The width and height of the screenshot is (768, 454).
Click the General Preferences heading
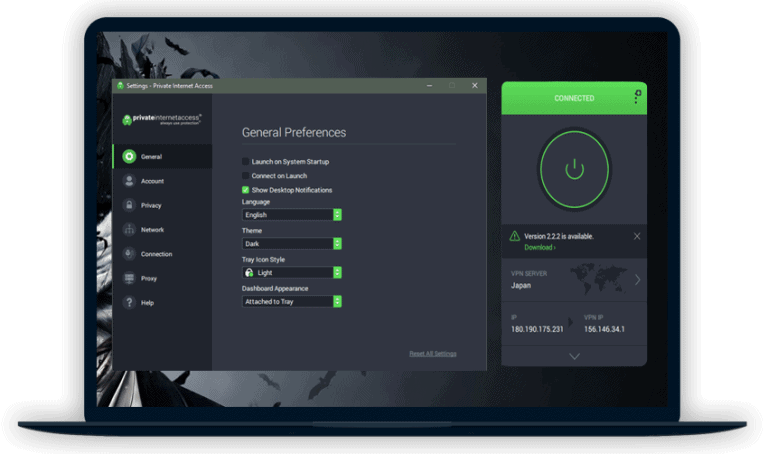pos(294,132)
